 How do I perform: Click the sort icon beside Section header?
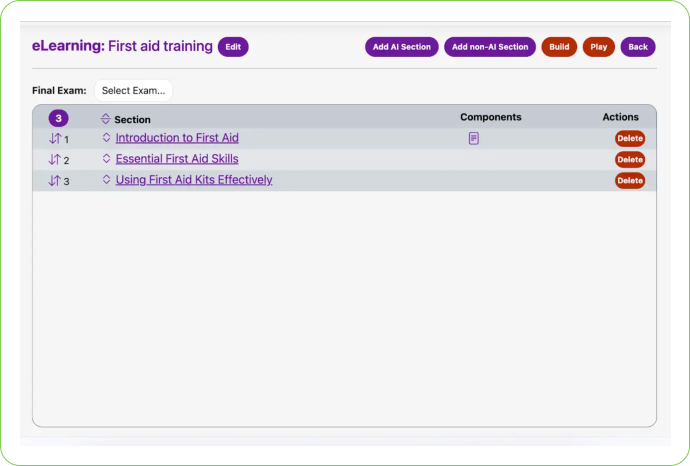pyautogui.click(x=106, y=119)
